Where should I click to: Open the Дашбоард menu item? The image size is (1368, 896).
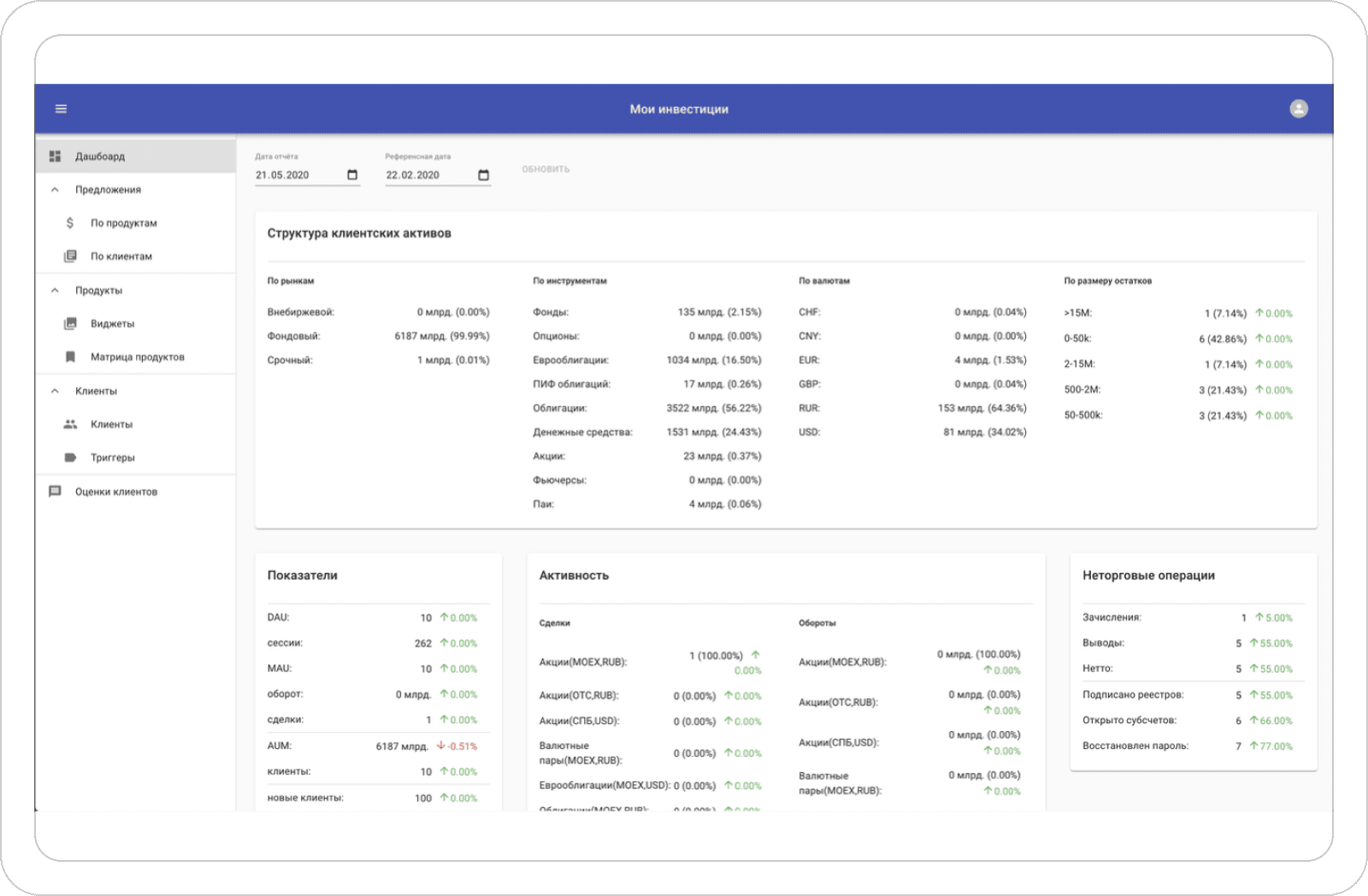135,156
